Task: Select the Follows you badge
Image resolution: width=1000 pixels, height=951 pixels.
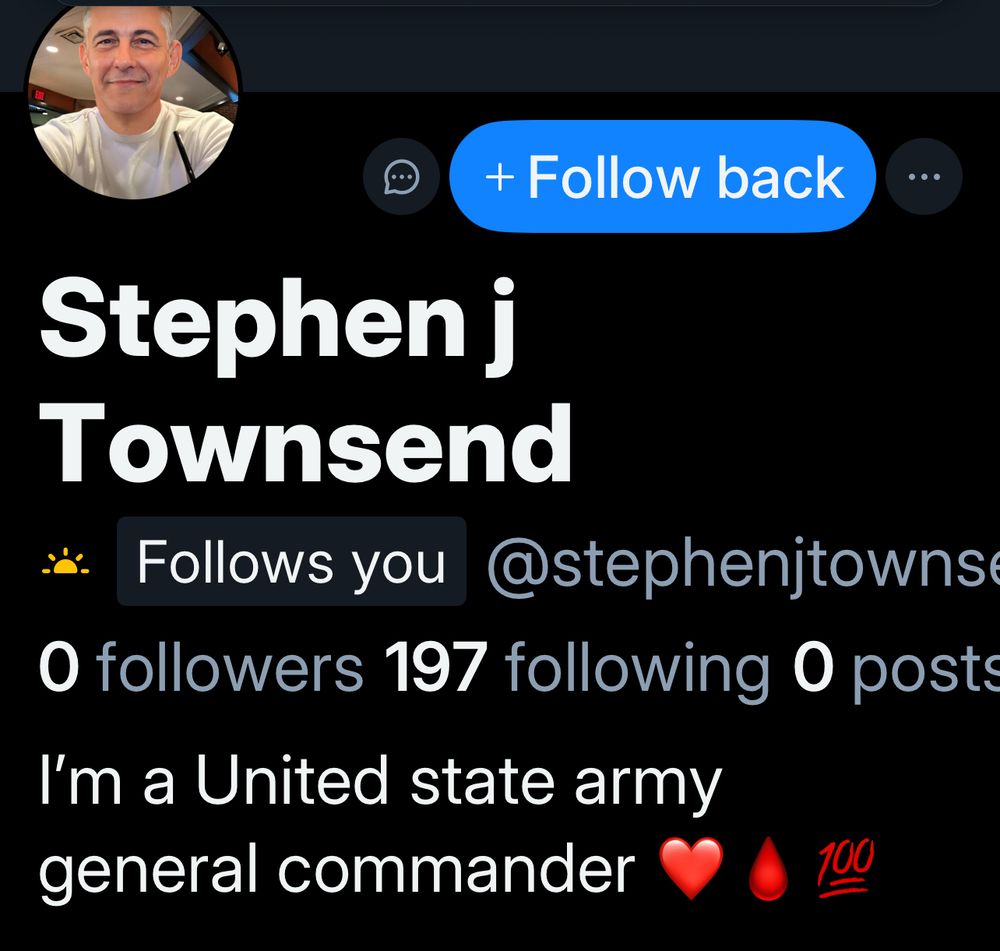Action: [x=291, y=561]
